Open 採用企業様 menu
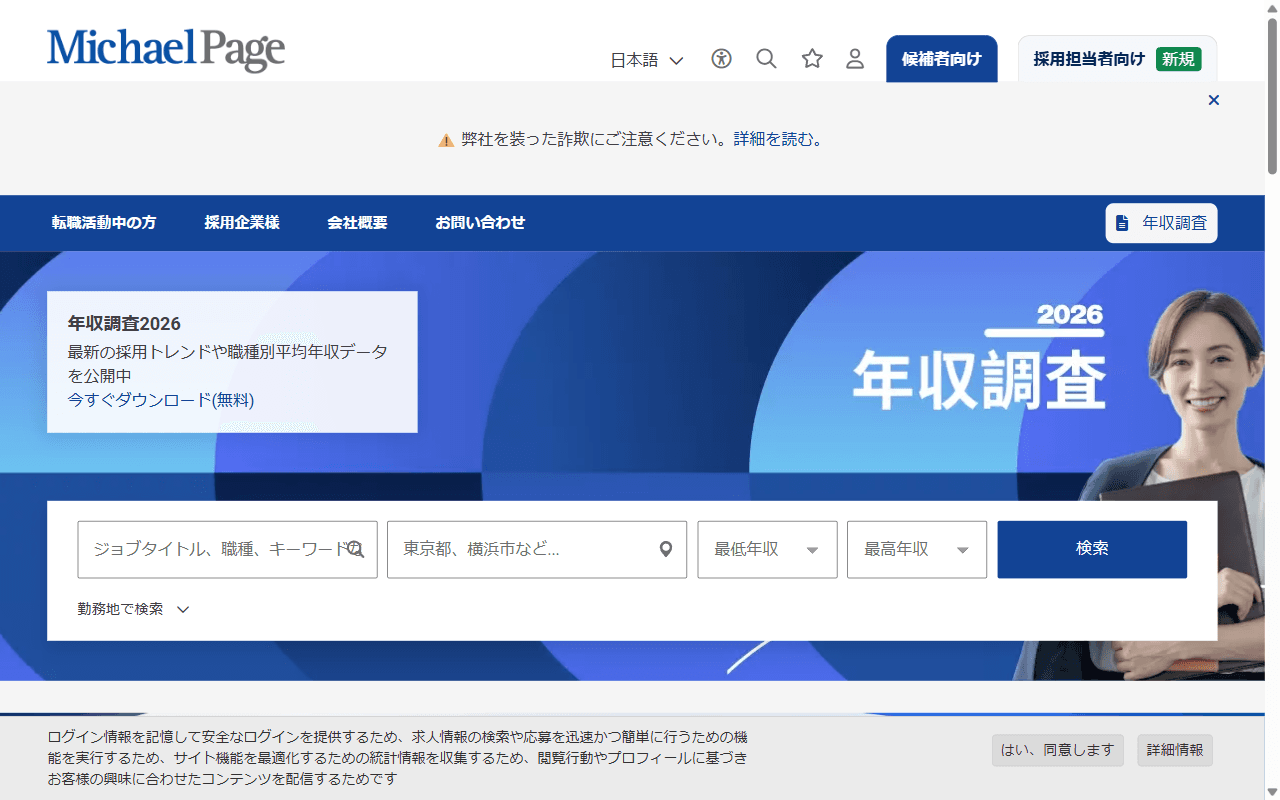The image size is (1280, 800). [x=242, y=223]
